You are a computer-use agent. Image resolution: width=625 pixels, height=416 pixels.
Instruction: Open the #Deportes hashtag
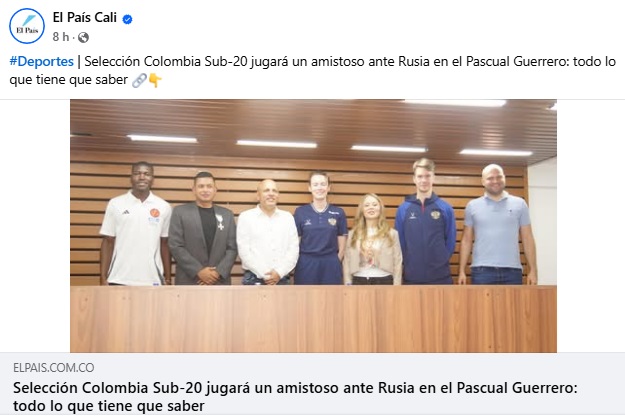click(x=41, y=61)
